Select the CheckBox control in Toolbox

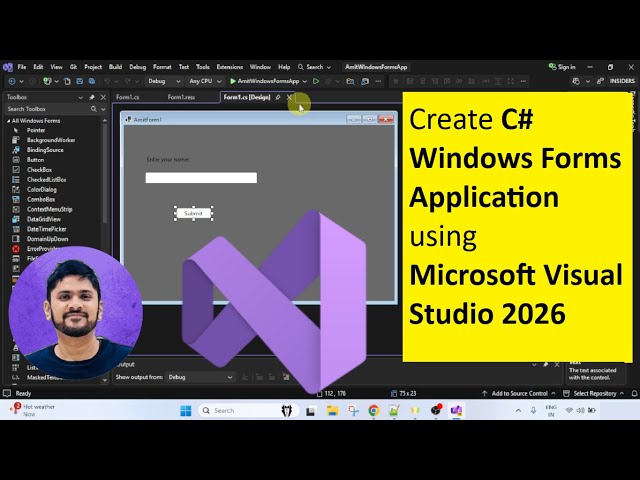(39, 170)
